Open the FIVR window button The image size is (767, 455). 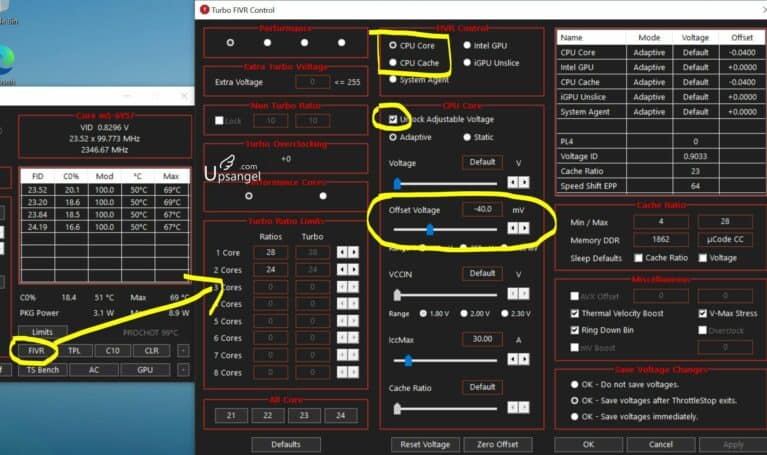[x=37, y=351]
